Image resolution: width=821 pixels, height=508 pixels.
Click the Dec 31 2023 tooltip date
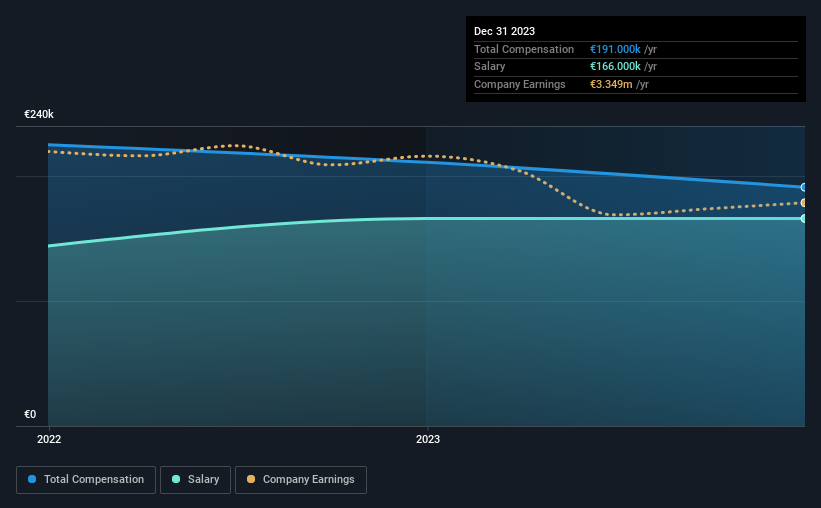click(504, 31)
